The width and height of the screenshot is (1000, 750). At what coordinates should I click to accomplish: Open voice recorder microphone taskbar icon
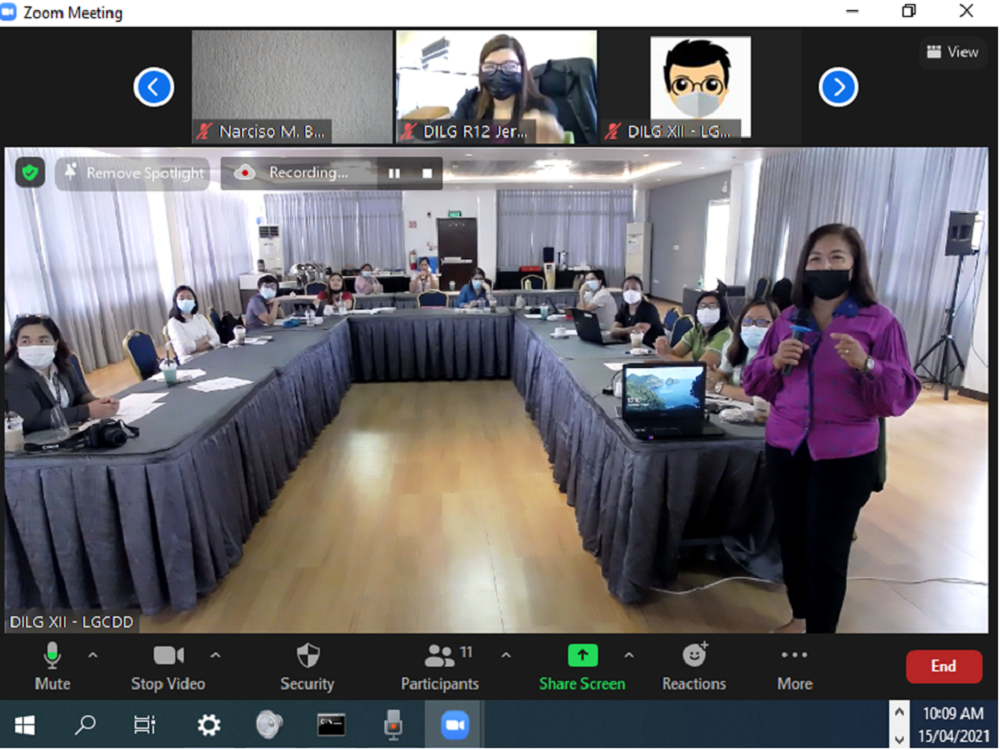[393, 725]
